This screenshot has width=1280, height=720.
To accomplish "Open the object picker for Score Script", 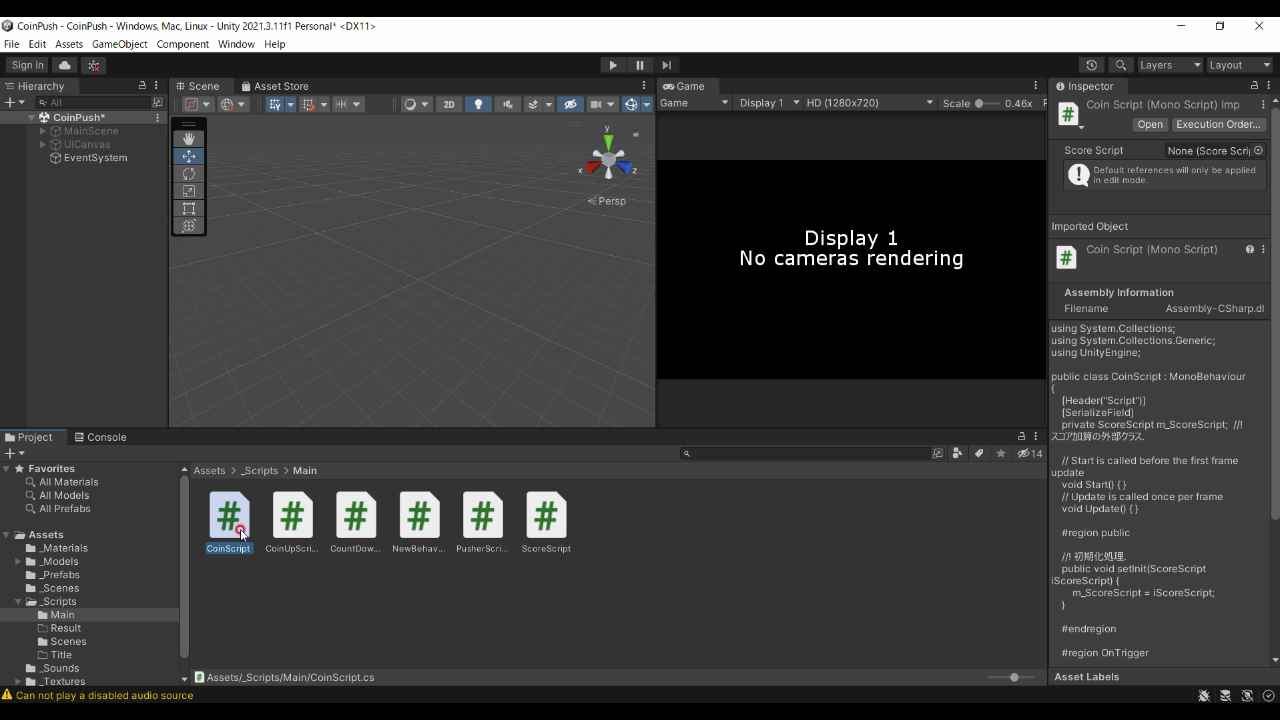I will (1258, 150).
